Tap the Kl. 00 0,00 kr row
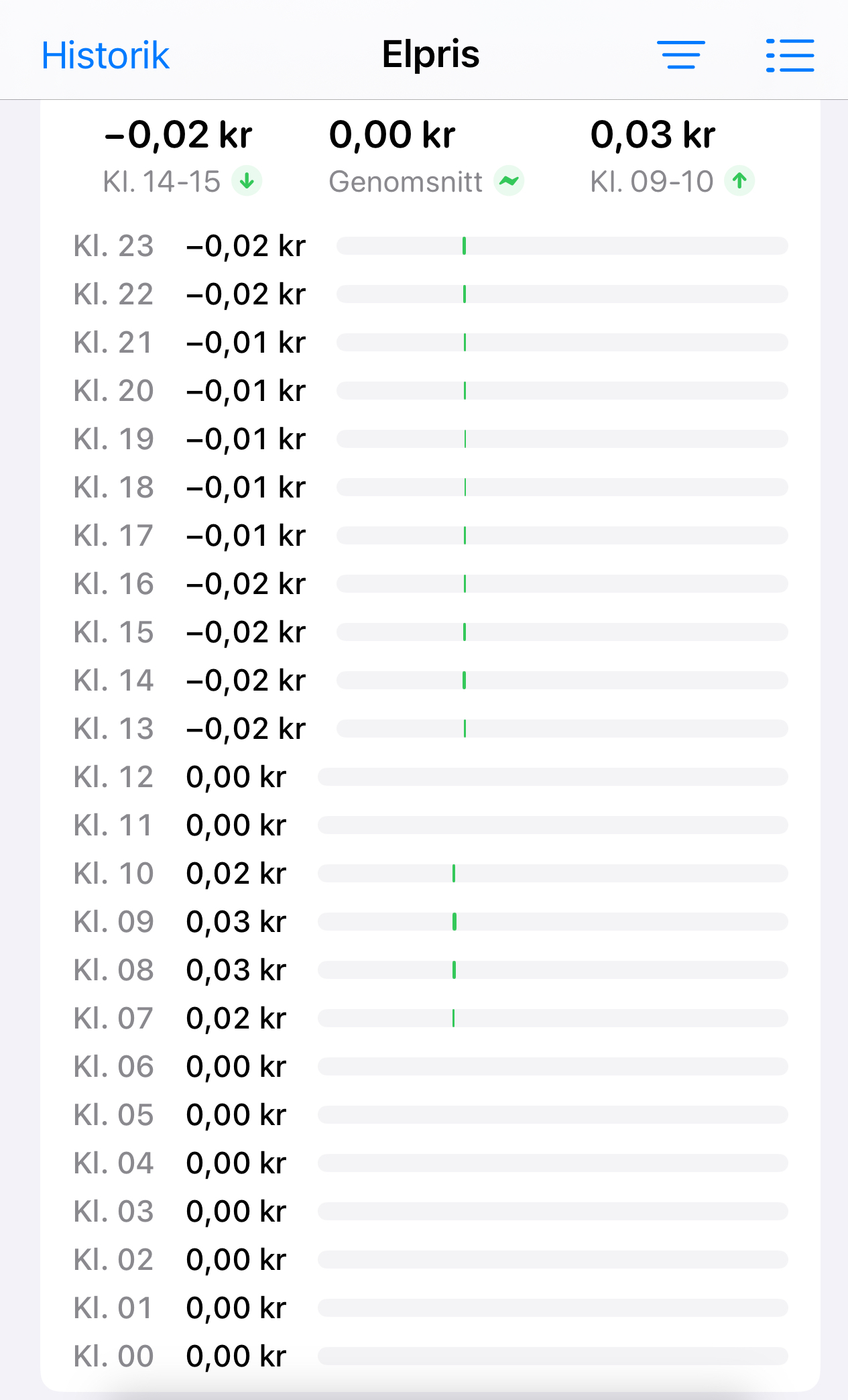The image size is (848, 1400). (430, 1356)
